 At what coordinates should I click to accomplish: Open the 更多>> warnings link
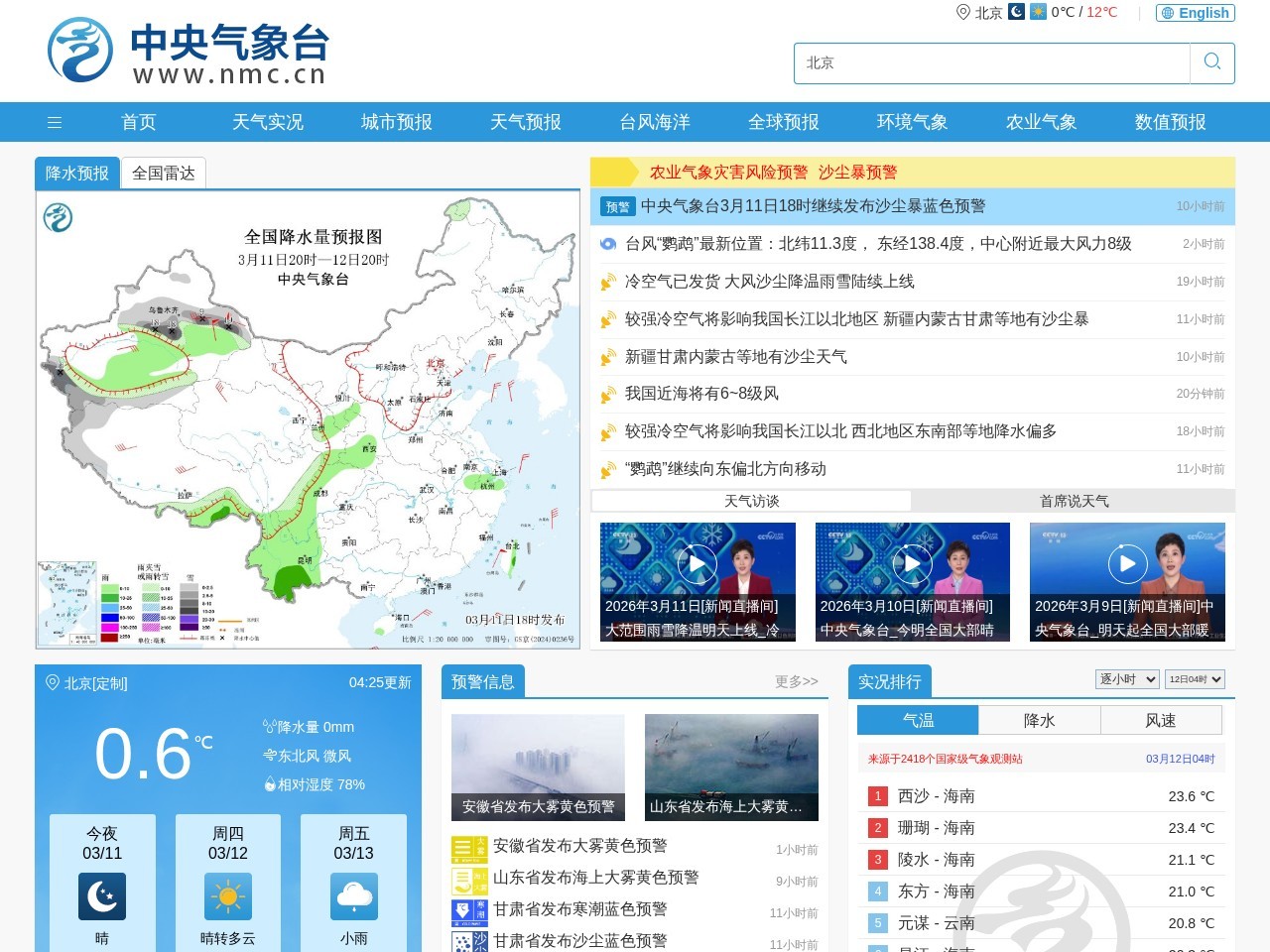point(794,681)
